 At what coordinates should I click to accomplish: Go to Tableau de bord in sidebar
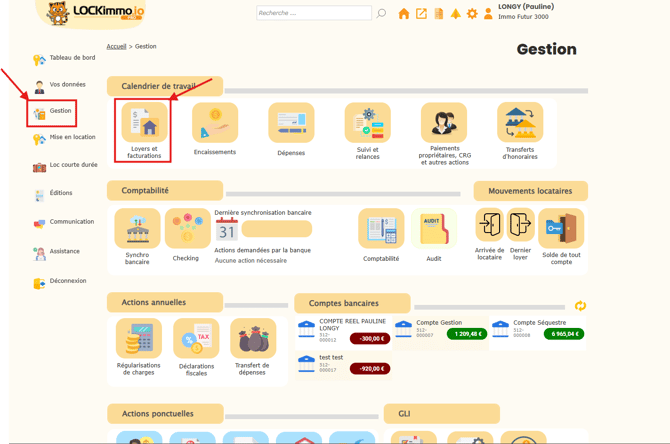pos(72,58)
